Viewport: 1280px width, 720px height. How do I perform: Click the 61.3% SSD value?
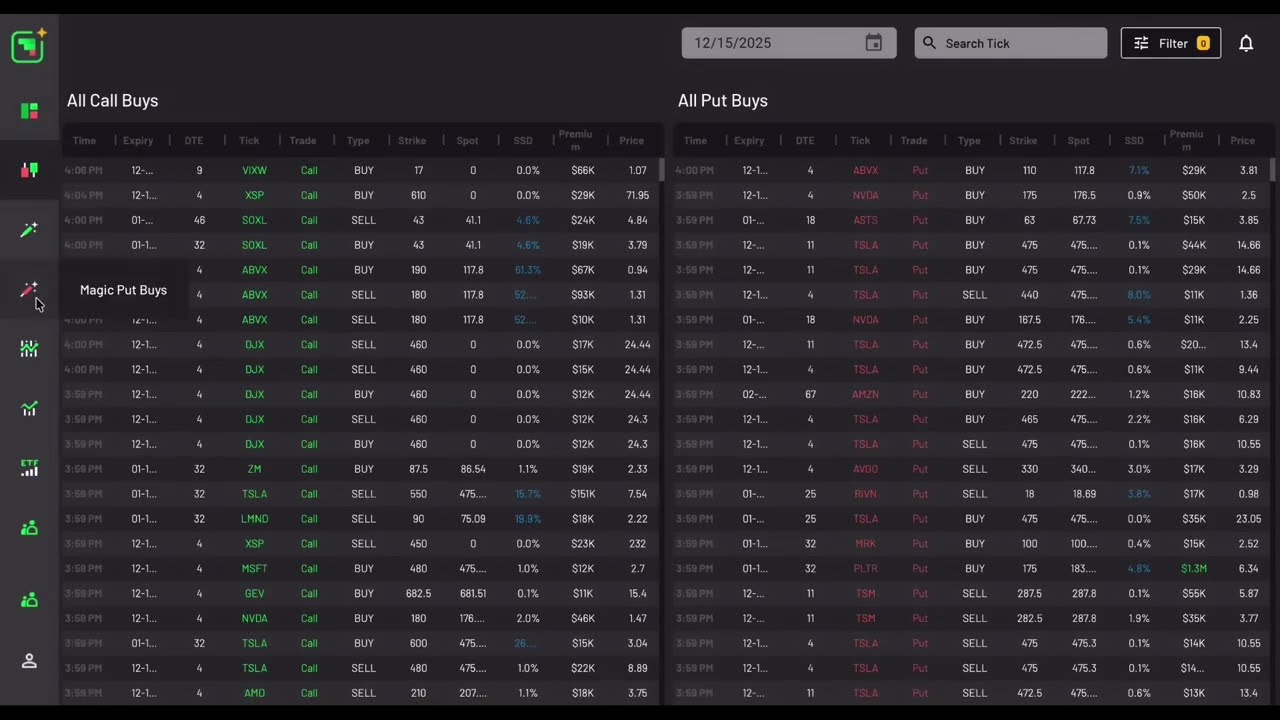pyautogui.click(x=528, y=270)
